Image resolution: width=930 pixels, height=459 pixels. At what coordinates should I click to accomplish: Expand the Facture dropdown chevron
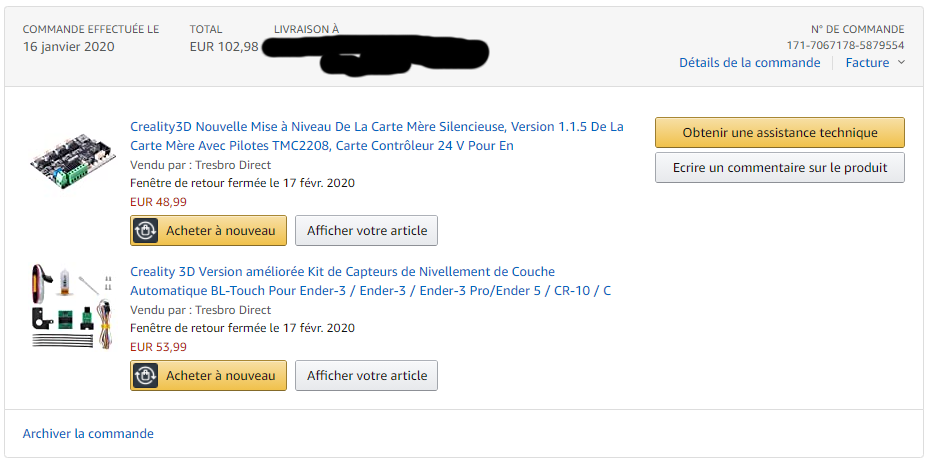point(901,62)
